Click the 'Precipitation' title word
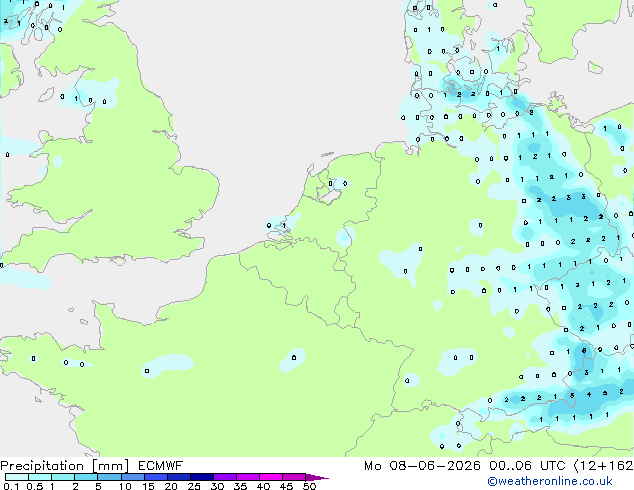Screen dimensions: 634x490 [42, 466]
